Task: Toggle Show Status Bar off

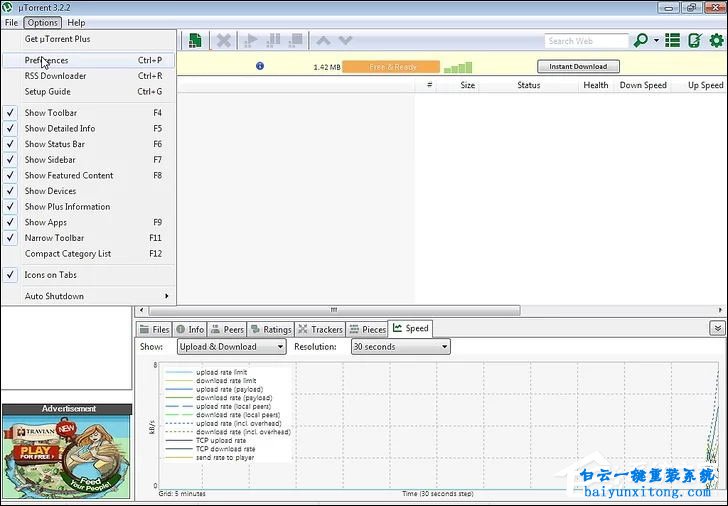Action: click(x=54, y=144)
